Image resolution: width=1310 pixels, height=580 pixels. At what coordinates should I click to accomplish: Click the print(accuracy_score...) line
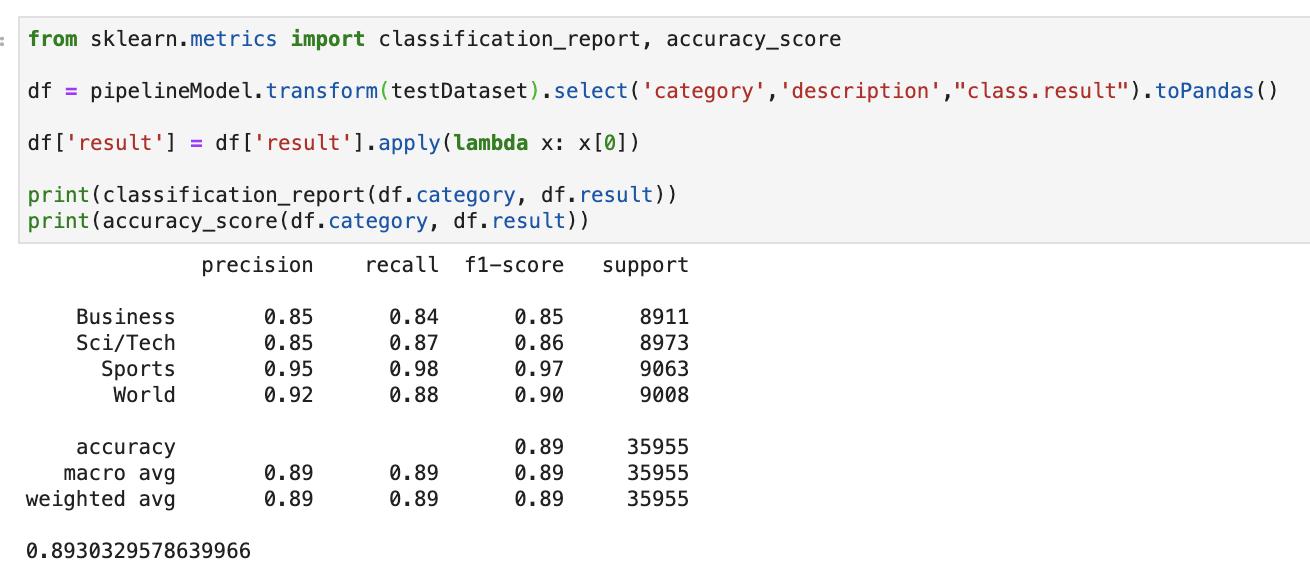(x=308, y=221)
